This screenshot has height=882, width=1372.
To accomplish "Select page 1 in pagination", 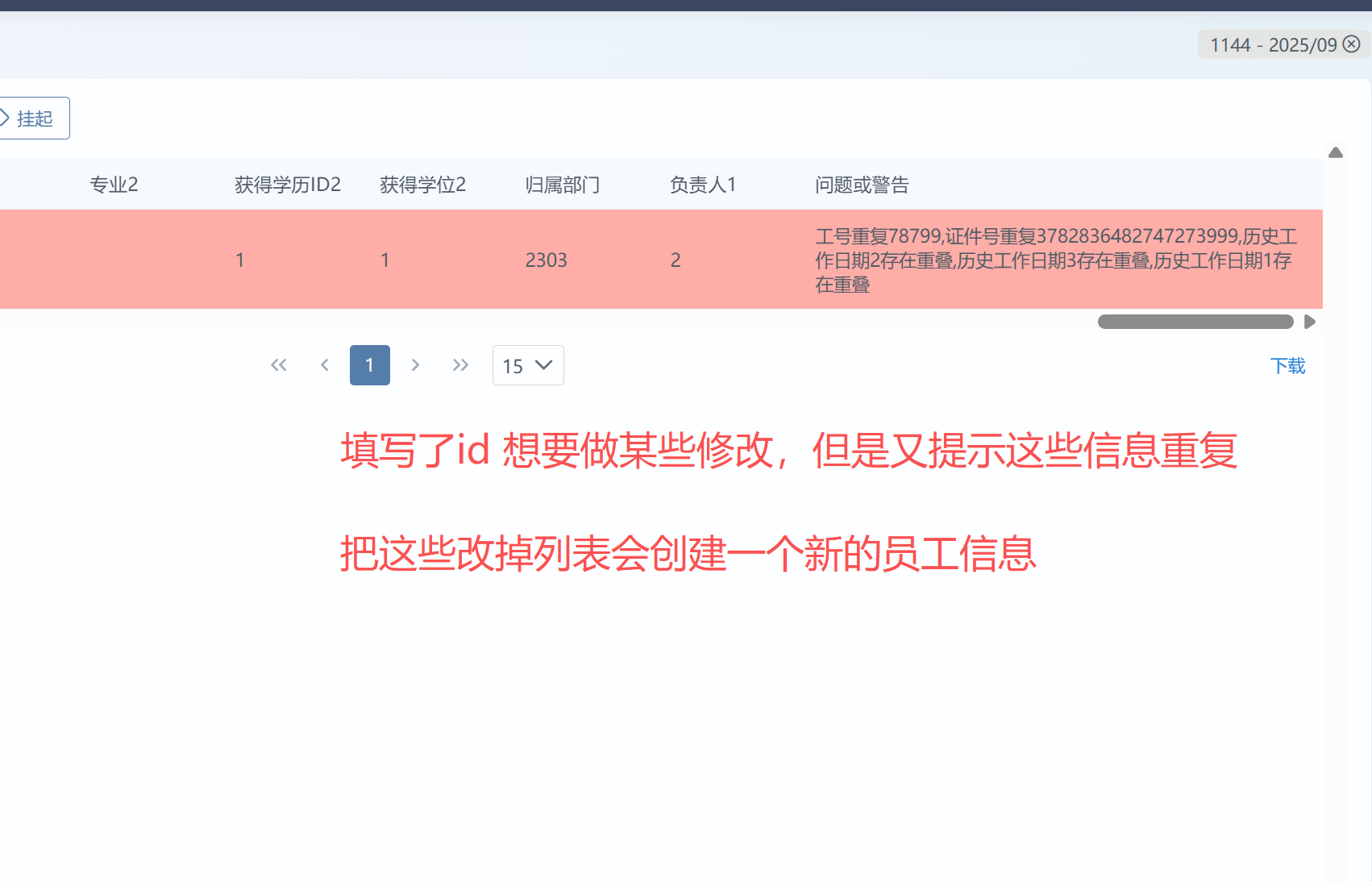I will (x=369, y=365).
